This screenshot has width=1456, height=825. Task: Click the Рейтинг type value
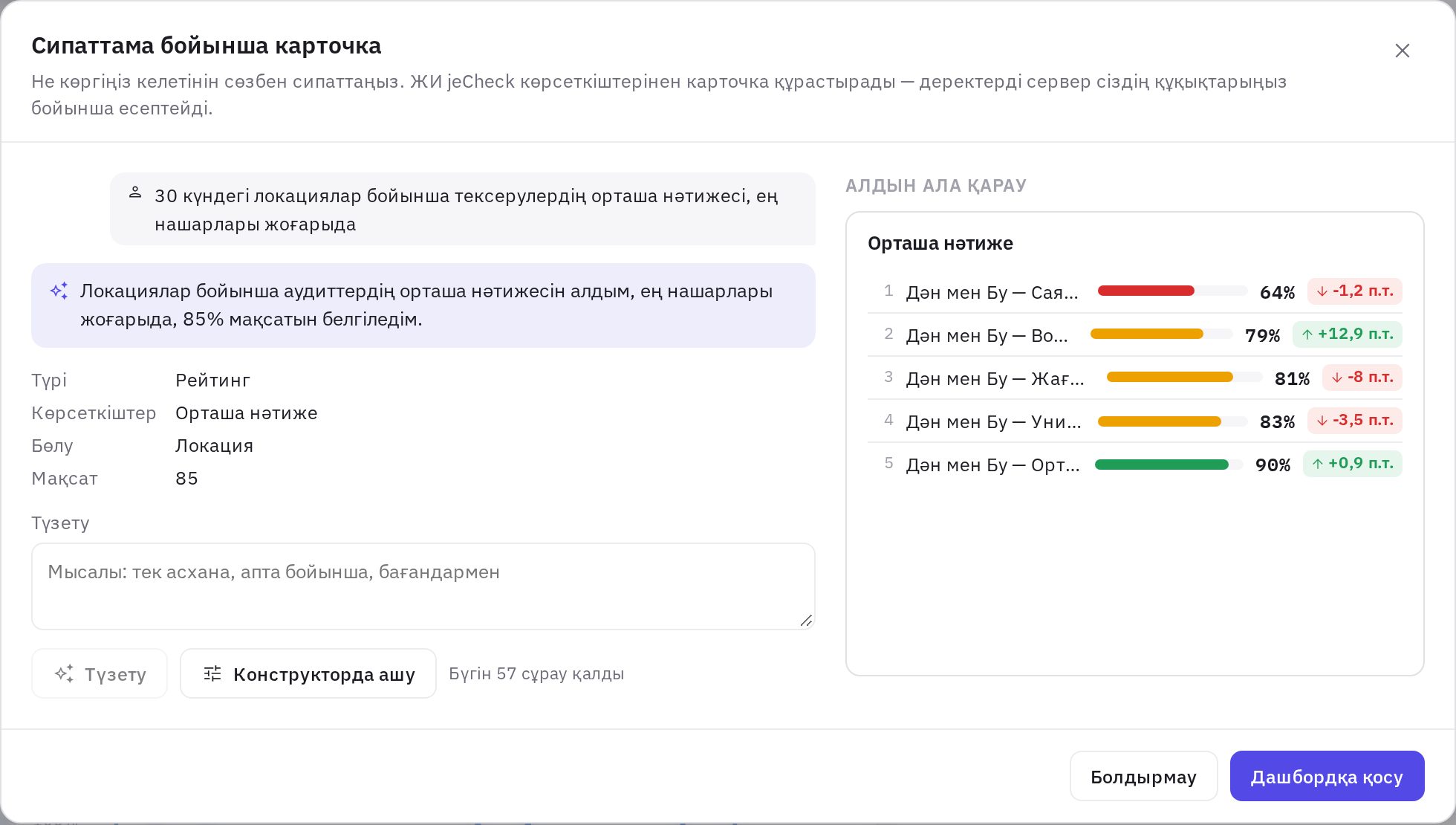212,381
